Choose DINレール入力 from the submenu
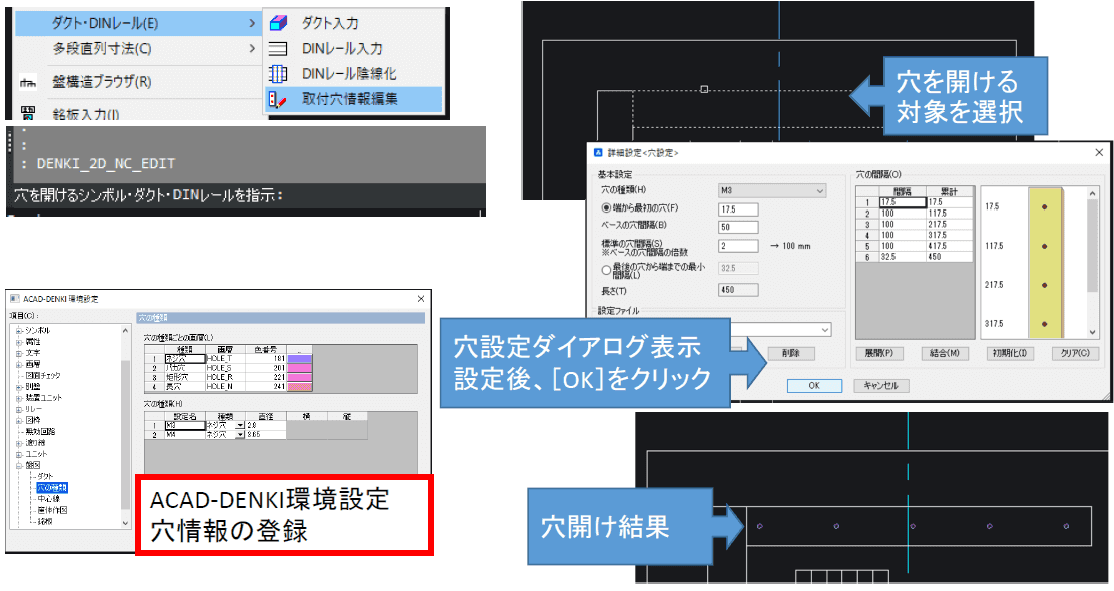The image size is (1114, 591). point(353,48)
